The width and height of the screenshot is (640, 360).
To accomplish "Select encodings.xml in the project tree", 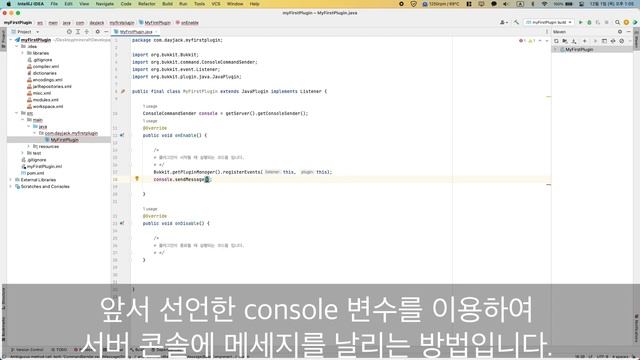I will click(47, 80).
